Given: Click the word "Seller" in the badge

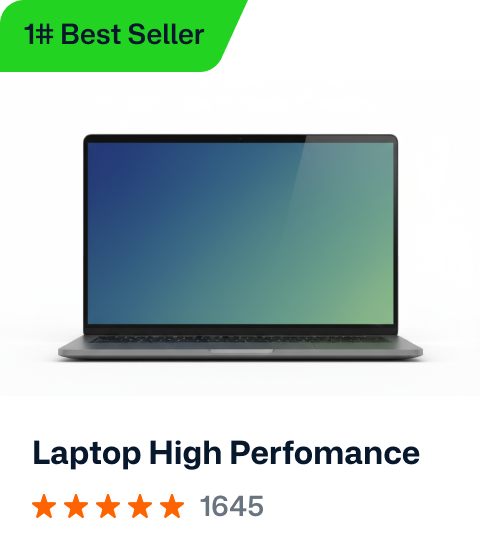Looking at the screenshot, I should click(166, 34).
